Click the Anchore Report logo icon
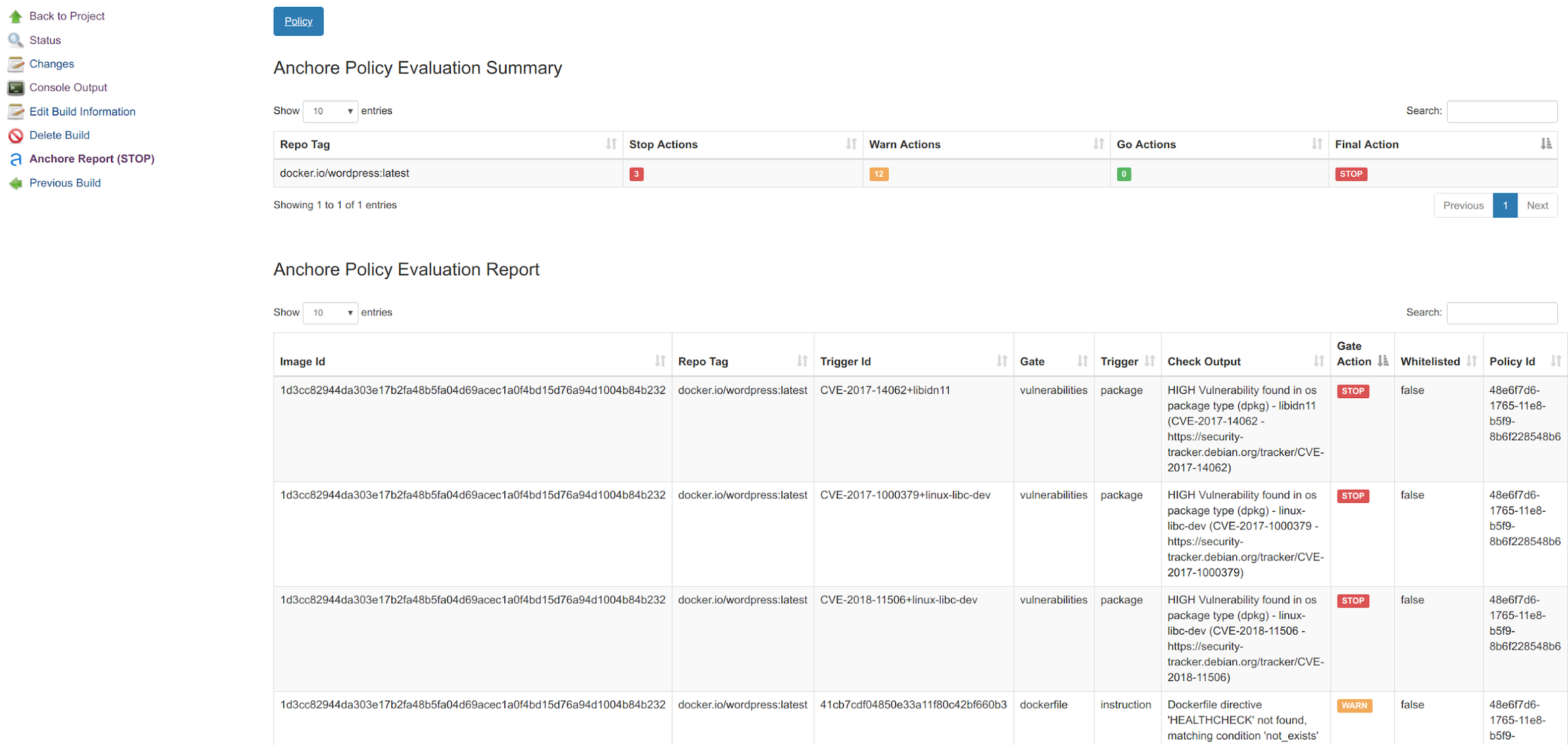This screenshot has height=745, width=1568. click(x=16, y=159)
